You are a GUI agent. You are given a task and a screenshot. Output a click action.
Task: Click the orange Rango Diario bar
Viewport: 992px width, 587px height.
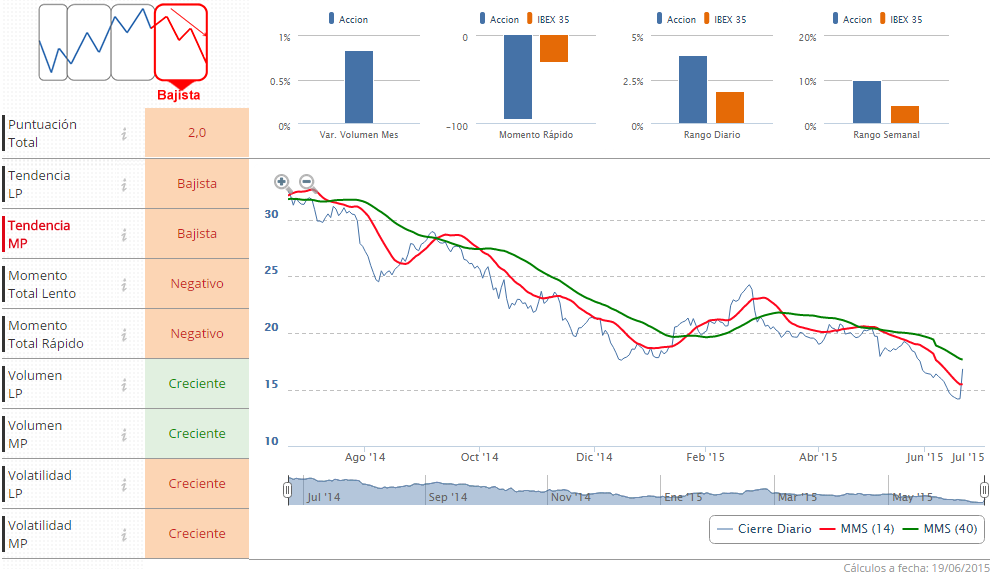point(729,108)
